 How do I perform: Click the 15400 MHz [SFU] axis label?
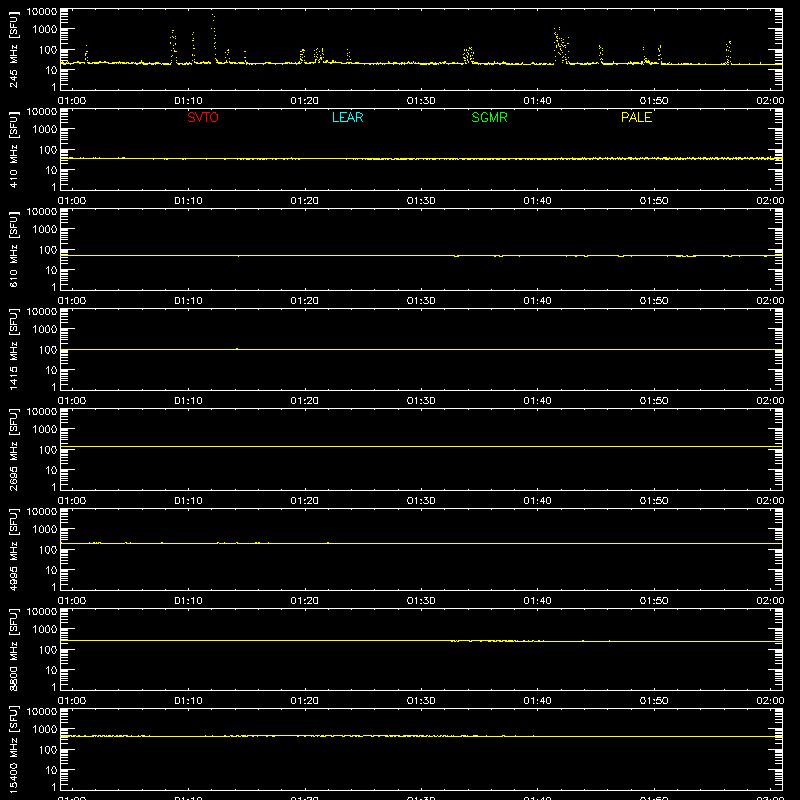coord(13,749)
